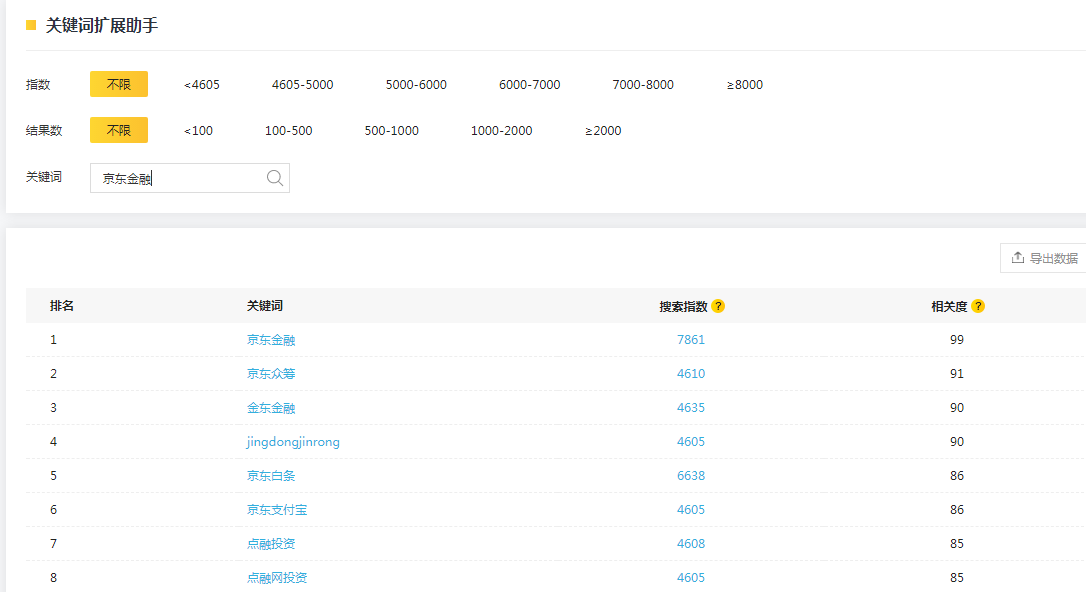Open the 京东金融 keyword link

click(271, 340)
